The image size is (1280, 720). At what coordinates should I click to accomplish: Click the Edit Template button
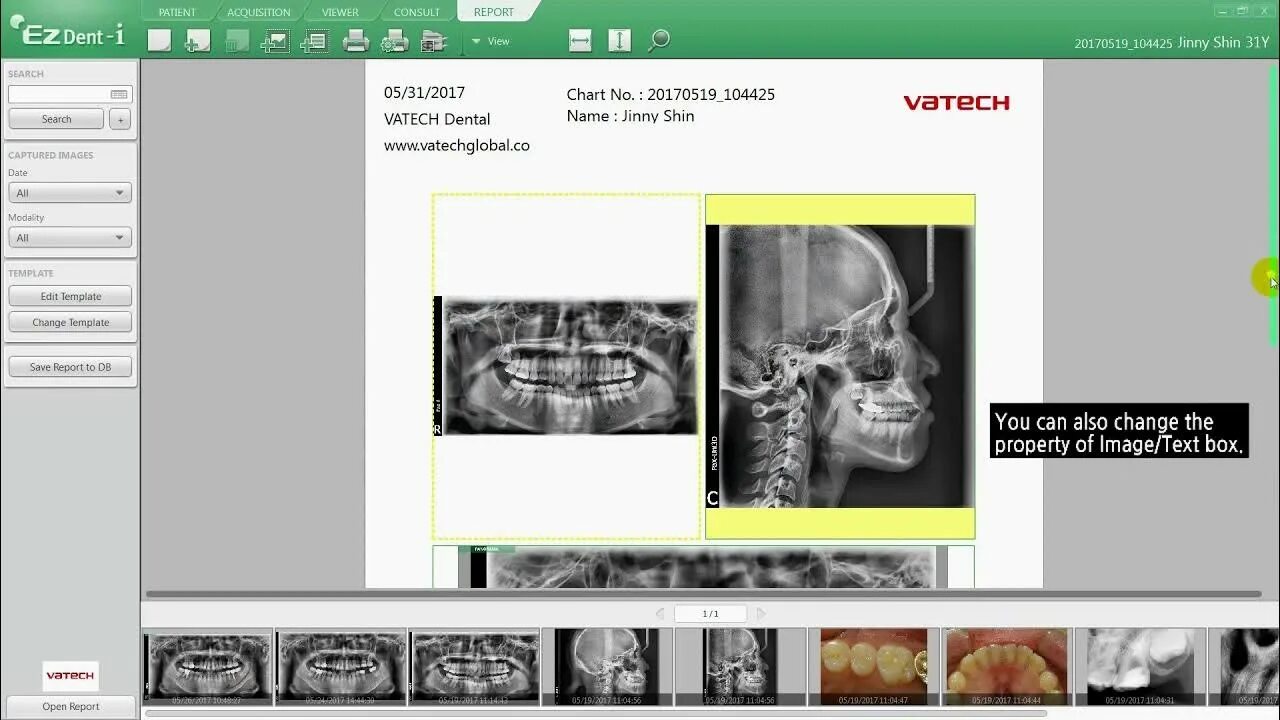click(x=70, y=296)
